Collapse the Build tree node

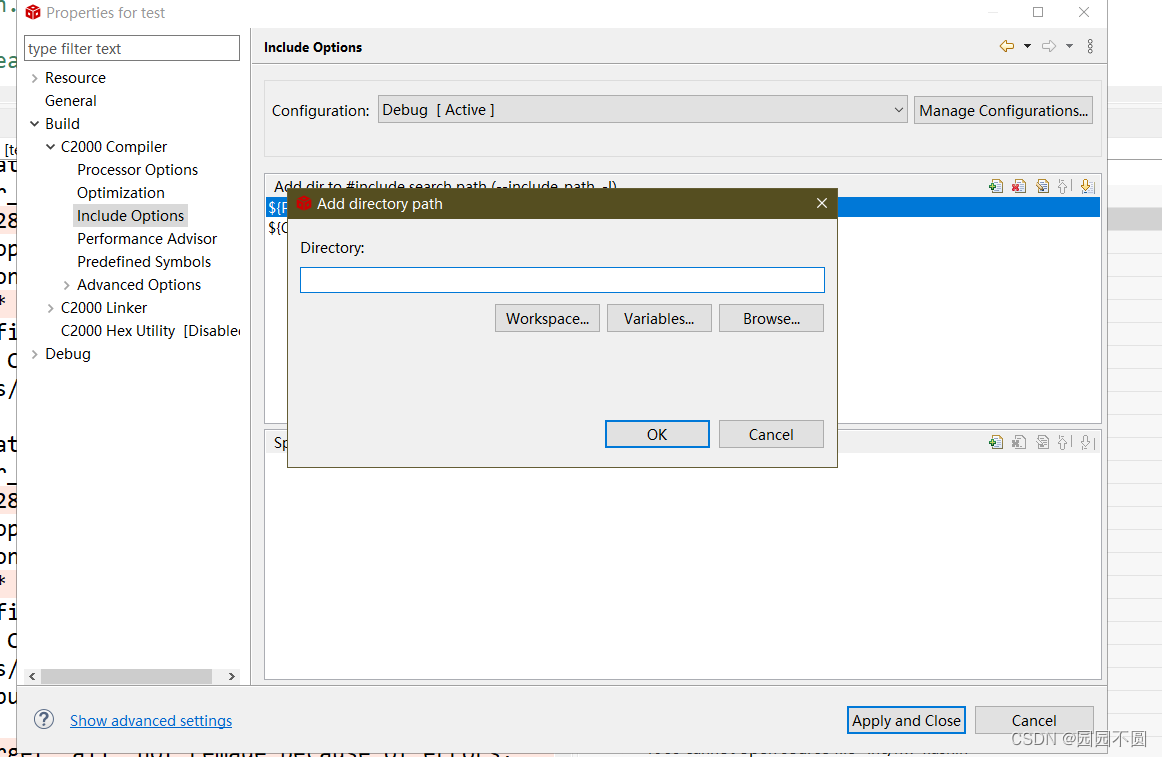point(35,123)
